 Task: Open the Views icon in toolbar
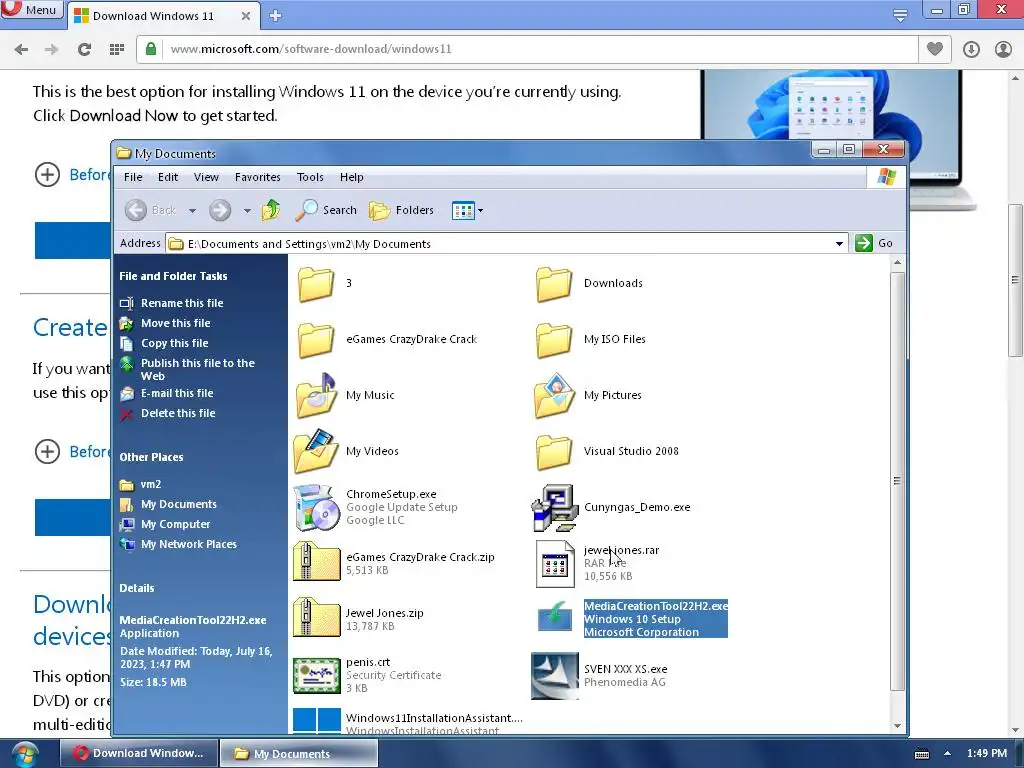click(463, 211)
